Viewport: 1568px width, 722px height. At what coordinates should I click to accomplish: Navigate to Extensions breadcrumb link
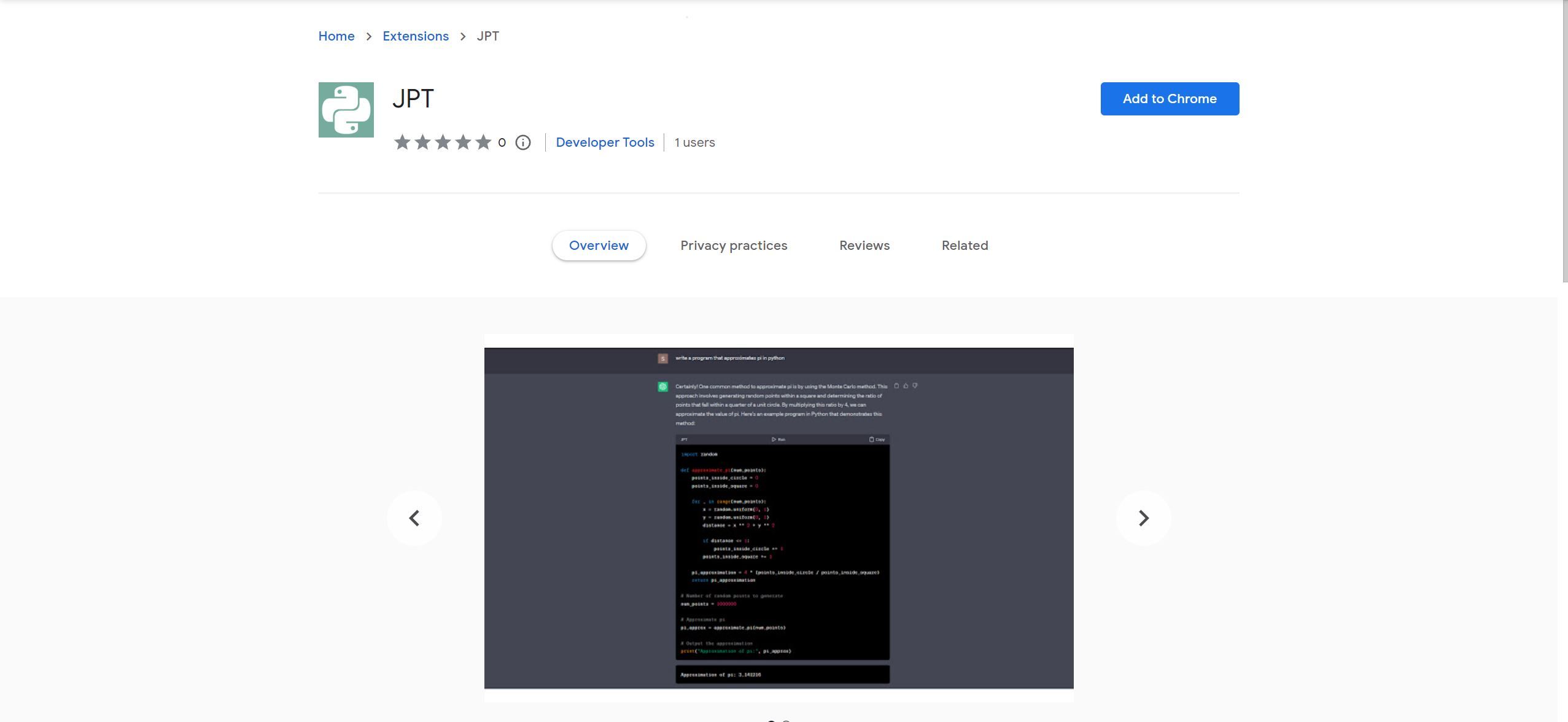pyautogui.click(x=416, y=36)
